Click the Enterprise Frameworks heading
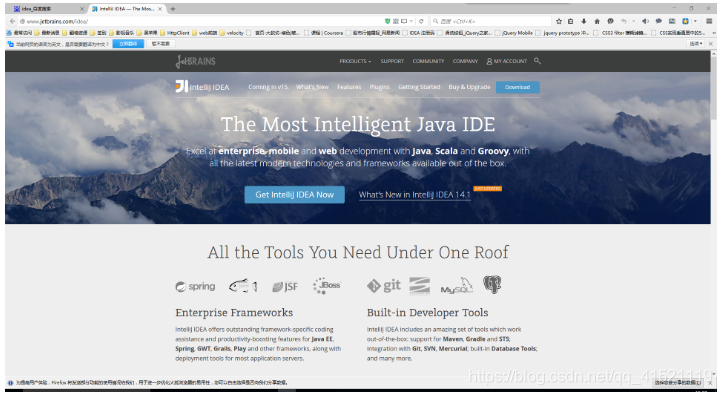 (234, 313)
